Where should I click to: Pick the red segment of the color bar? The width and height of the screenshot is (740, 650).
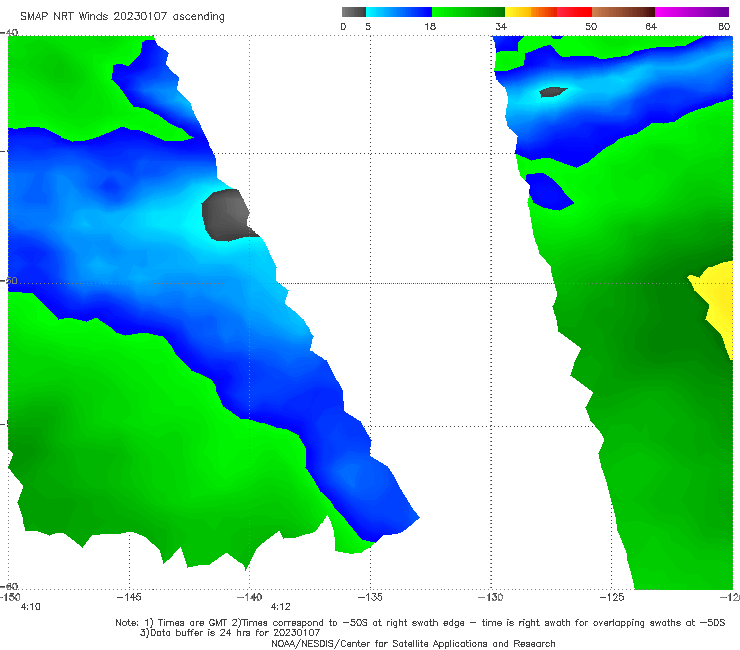(574, 12)
